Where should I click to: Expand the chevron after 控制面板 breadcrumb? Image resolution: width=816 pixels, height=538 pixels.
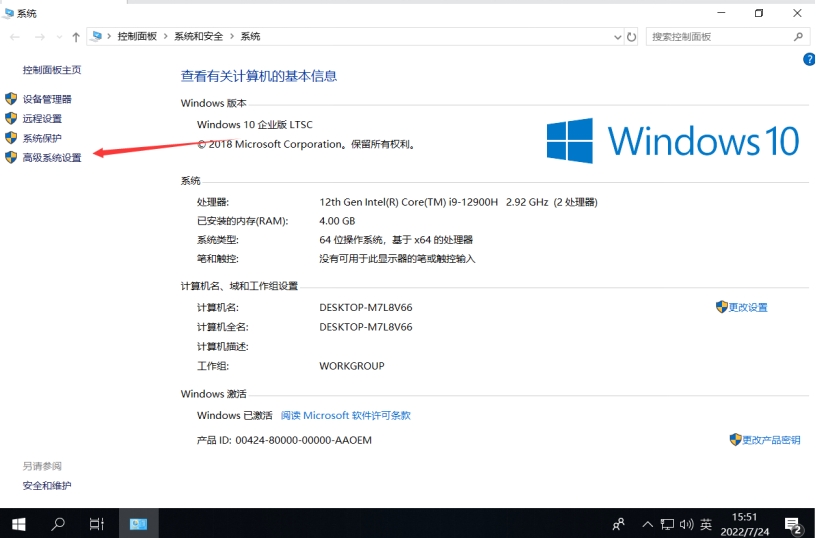coord(166,37)
